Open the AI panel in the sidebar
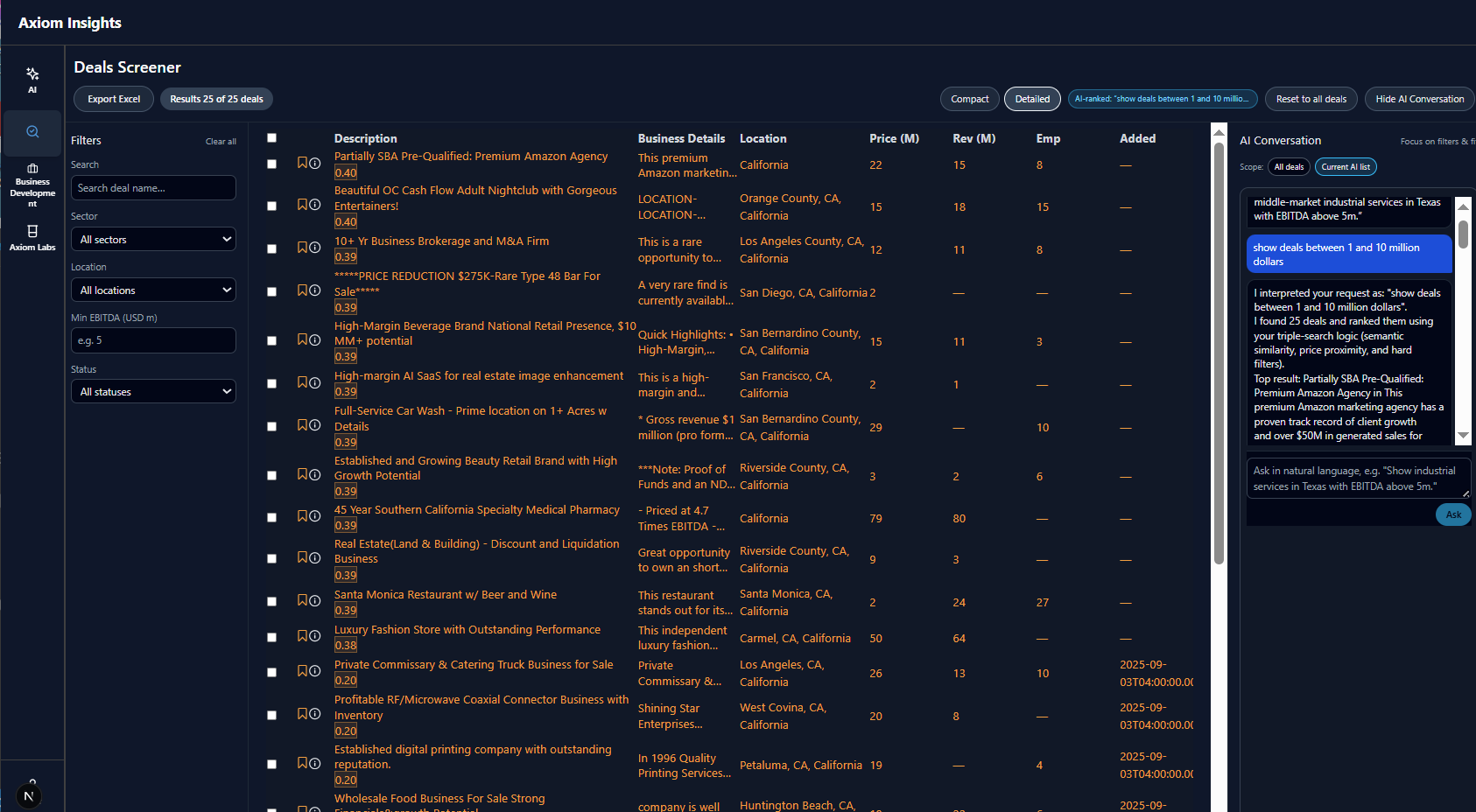 coord(32,79)
